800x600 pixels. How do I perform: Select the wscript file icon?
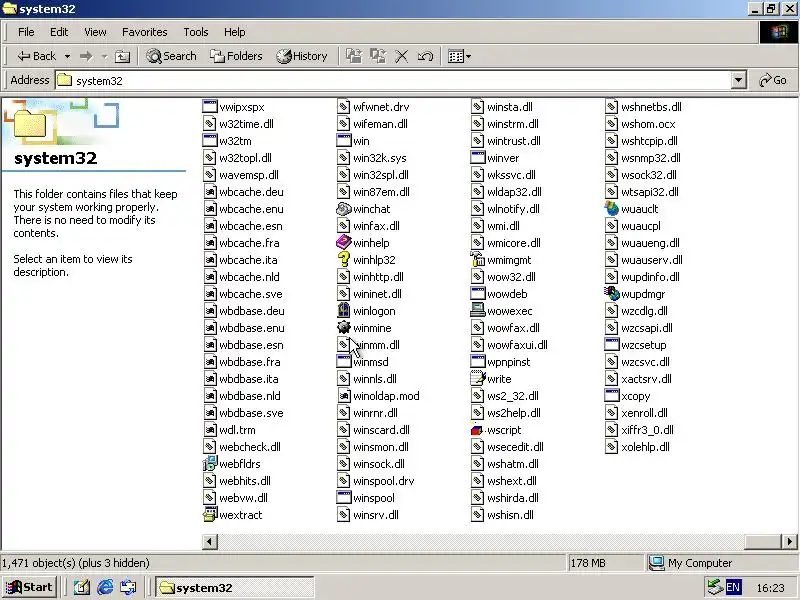478,430
